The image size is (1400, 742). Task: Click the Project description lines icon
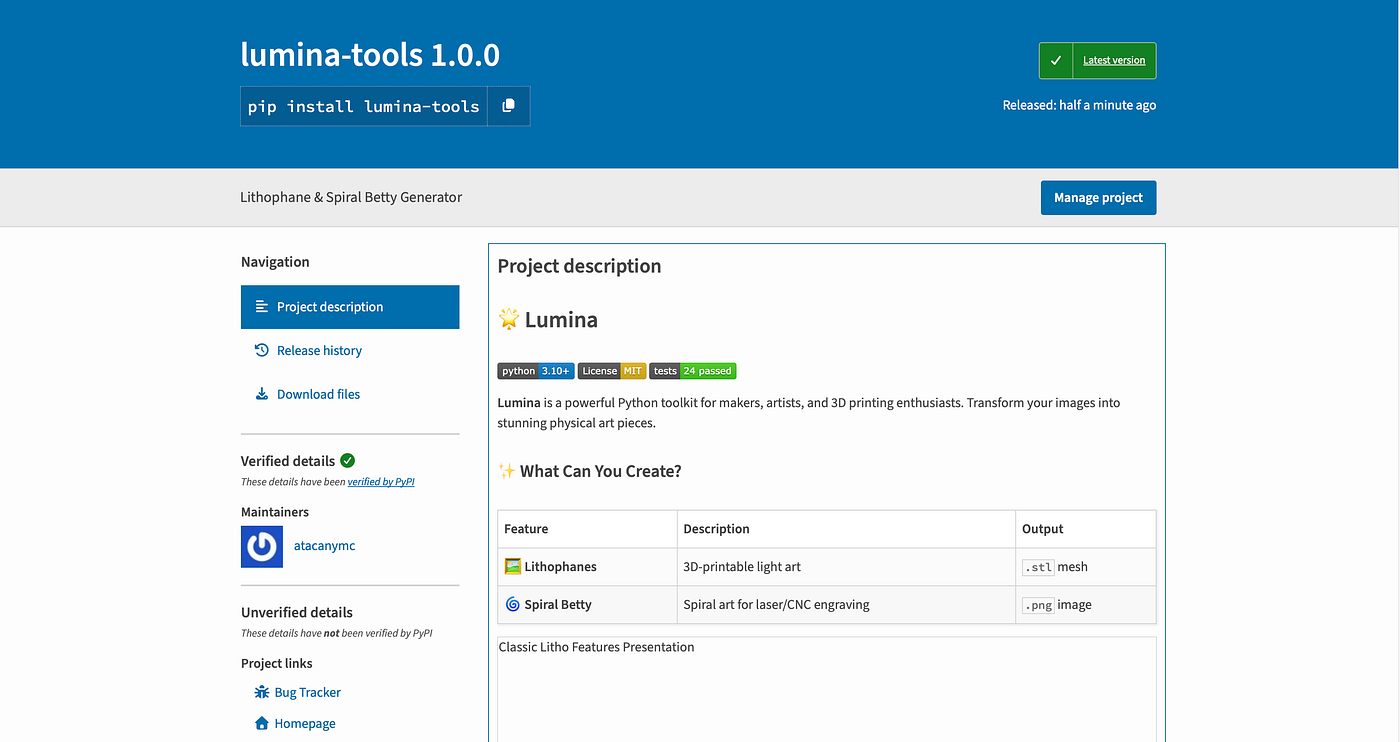262,307
